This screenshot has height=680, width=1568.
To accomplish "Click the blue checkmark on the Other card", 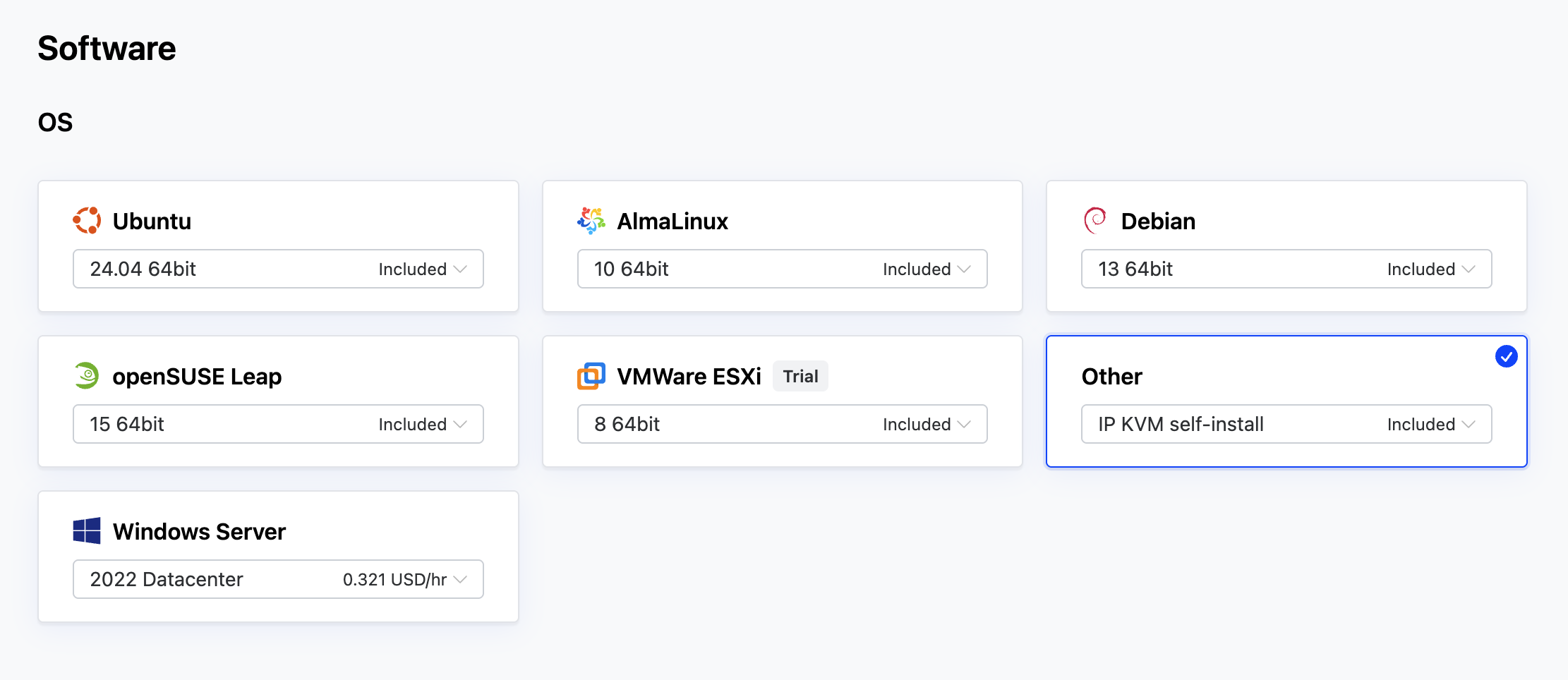I will [x=1507, y=357].
